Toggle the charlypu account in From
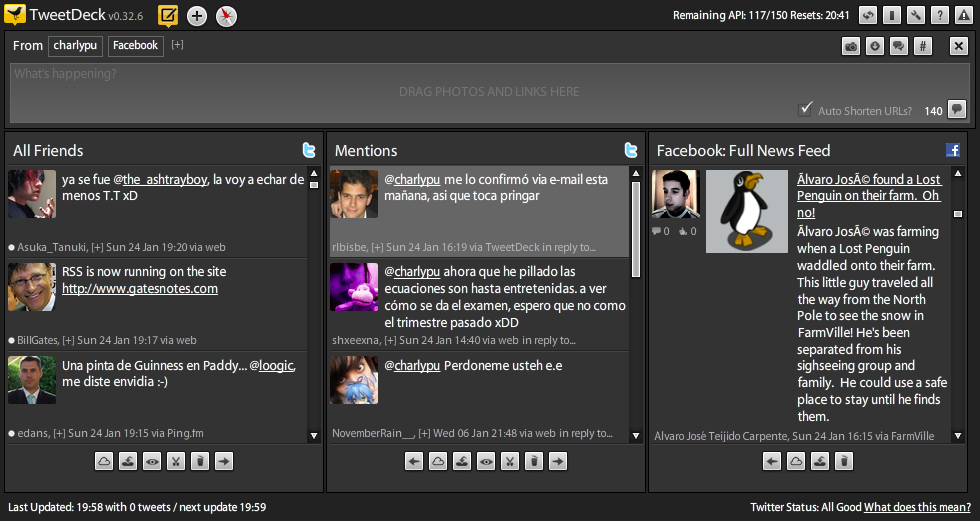 [75, 46]
